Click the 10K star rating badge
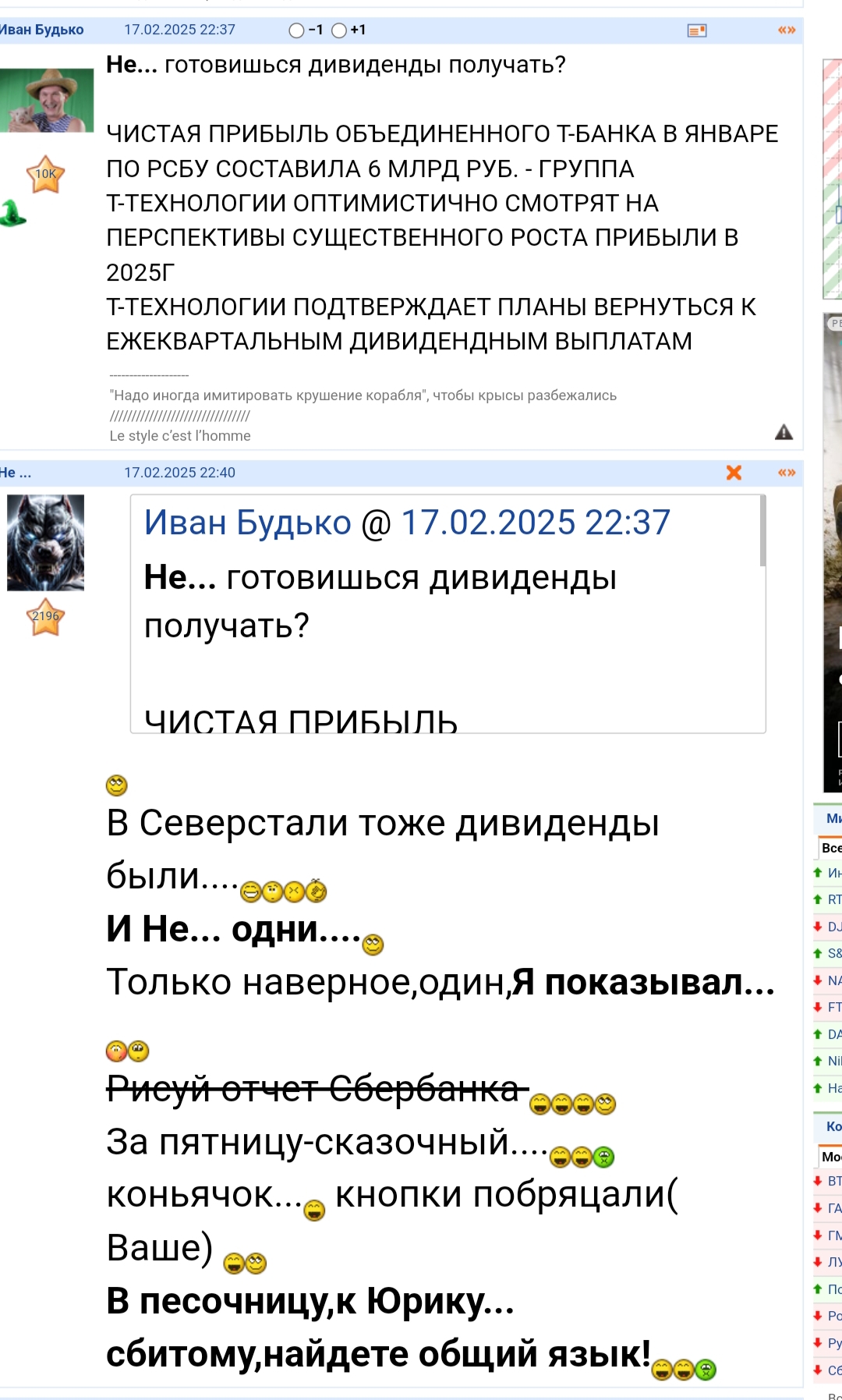Viewport: 842px width, 1400px height. (x=45, y=174)
